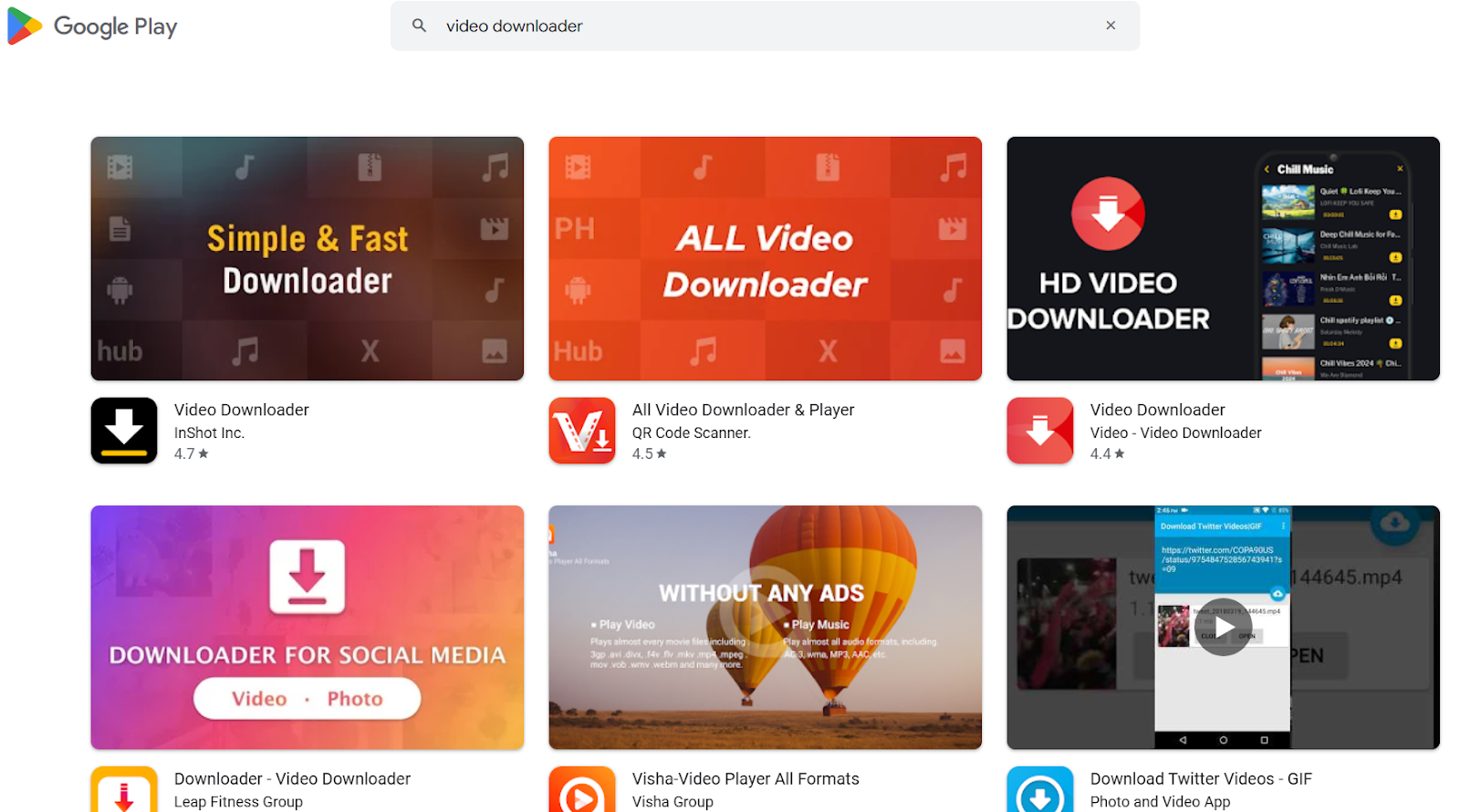Open the 'Without Any Ads' balloon banner
Image resolution: width=1460 pixels, height=812 pixels.
[766, 628]
